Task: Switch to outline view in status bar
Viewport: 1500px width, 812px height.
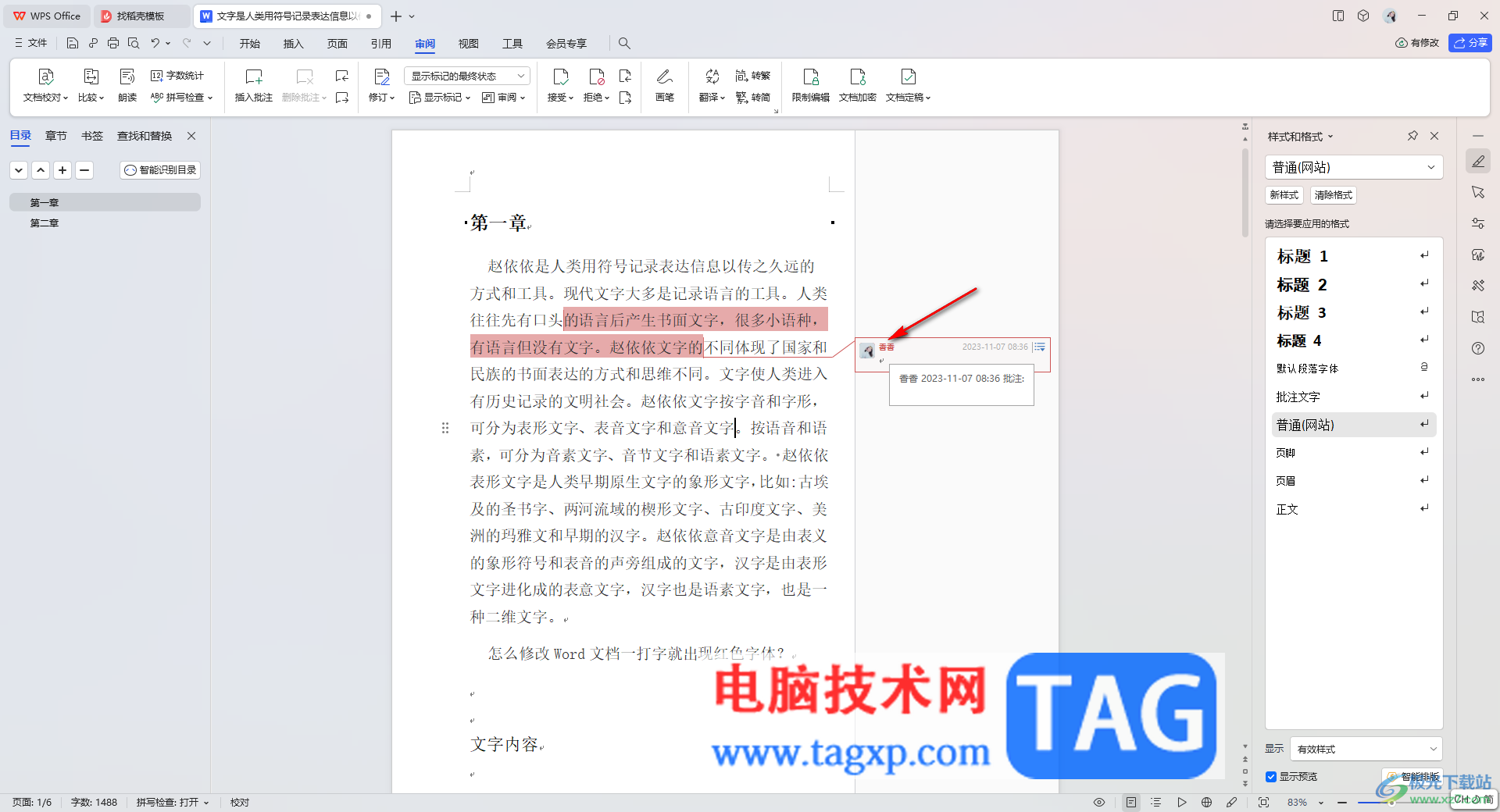Action: pos(1156,802)
